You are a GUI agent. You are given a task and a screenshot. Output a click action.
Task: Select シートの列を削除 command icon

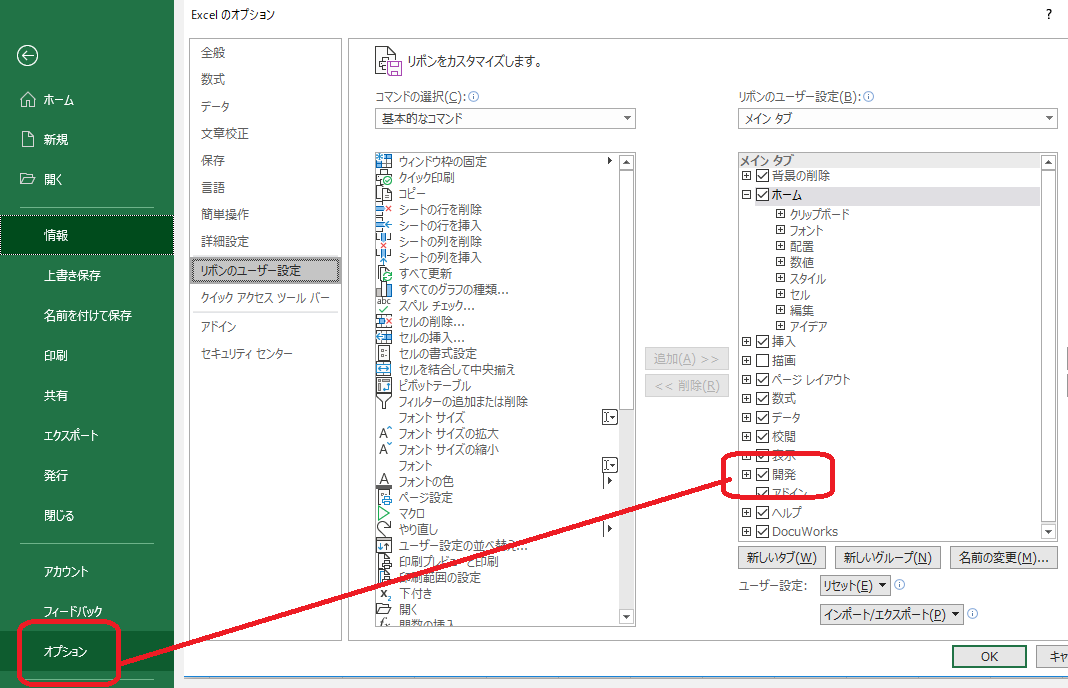click(384, 241)
